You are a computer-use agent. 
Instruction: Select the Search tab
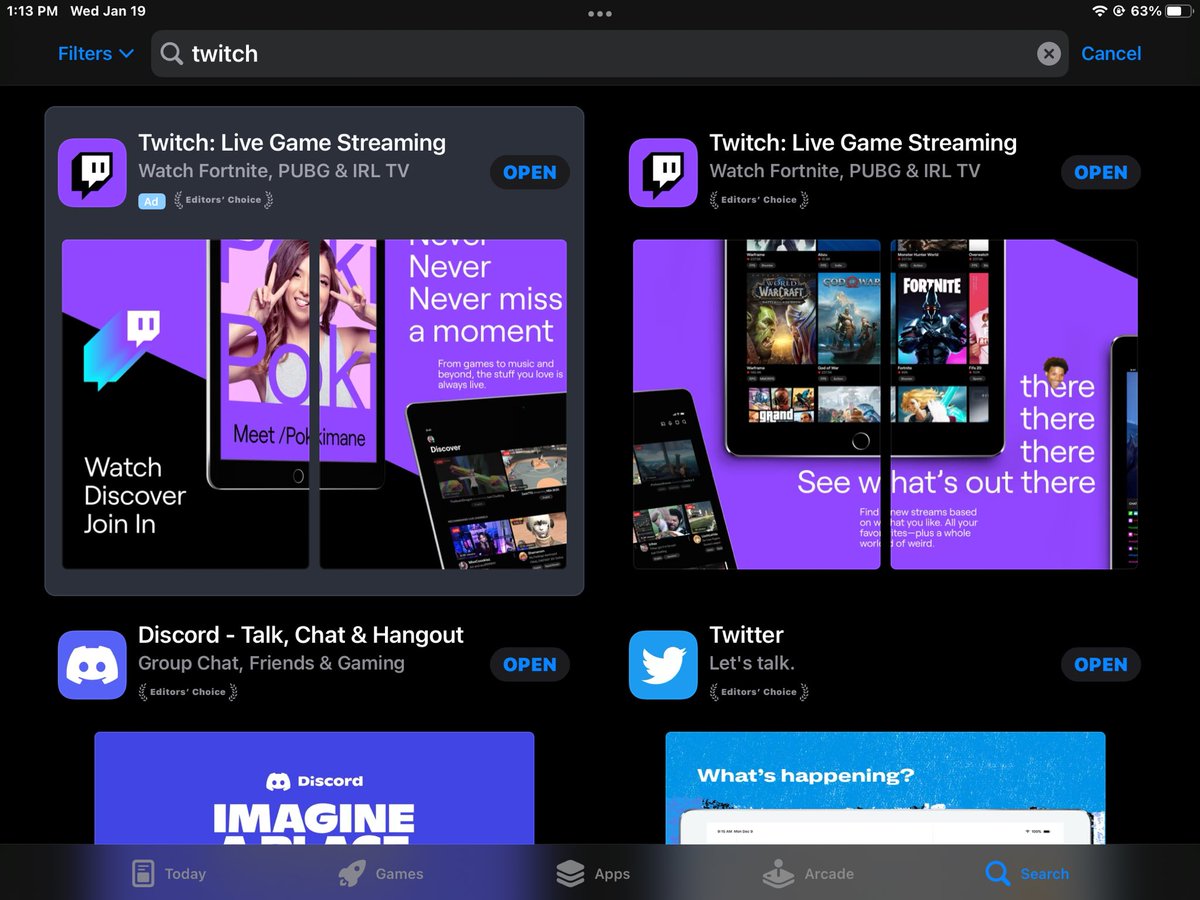(x=1027, y=873)
